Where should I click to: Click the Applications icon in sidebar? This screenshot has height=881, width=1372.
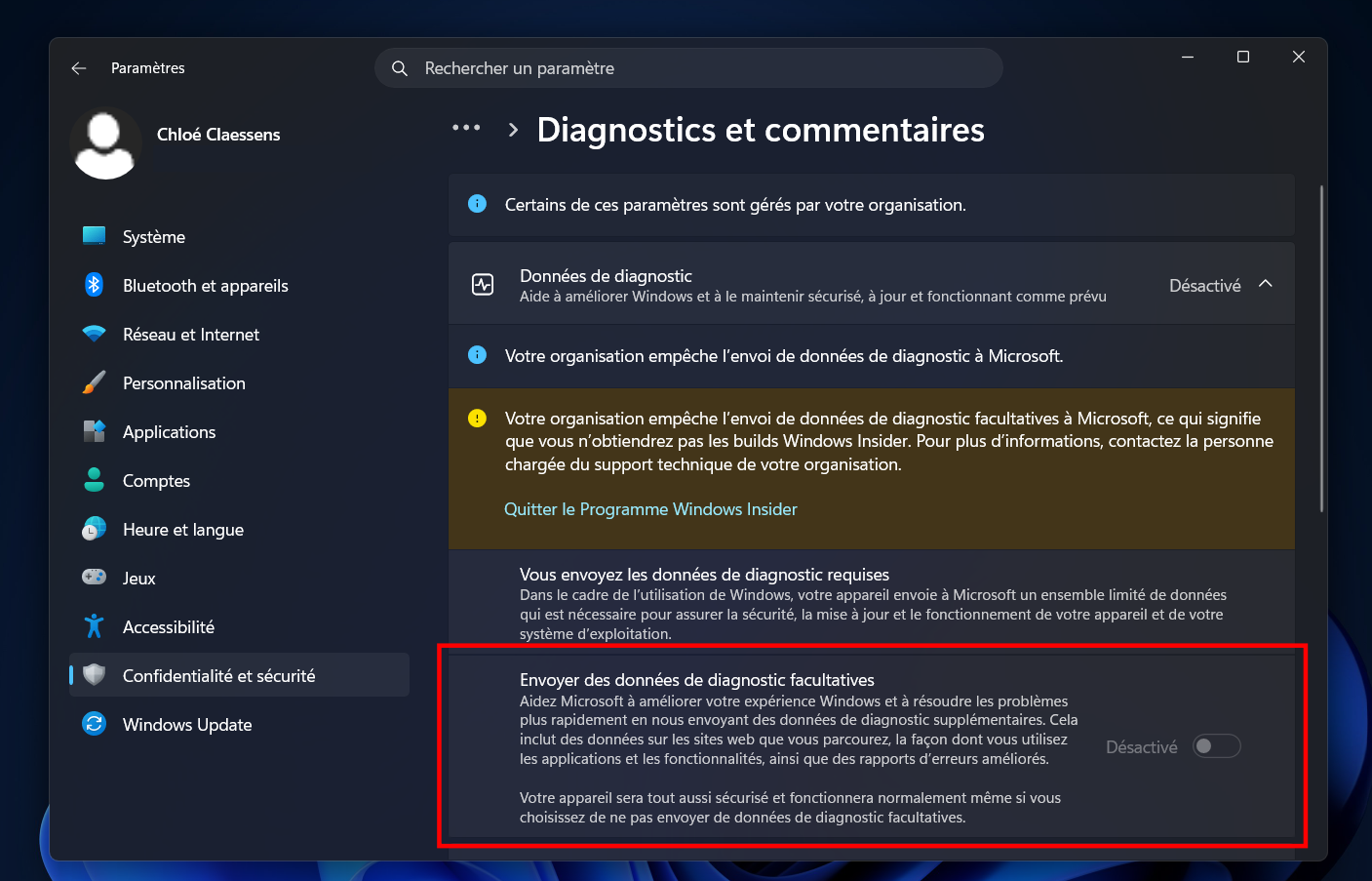[x=94, y=431]
